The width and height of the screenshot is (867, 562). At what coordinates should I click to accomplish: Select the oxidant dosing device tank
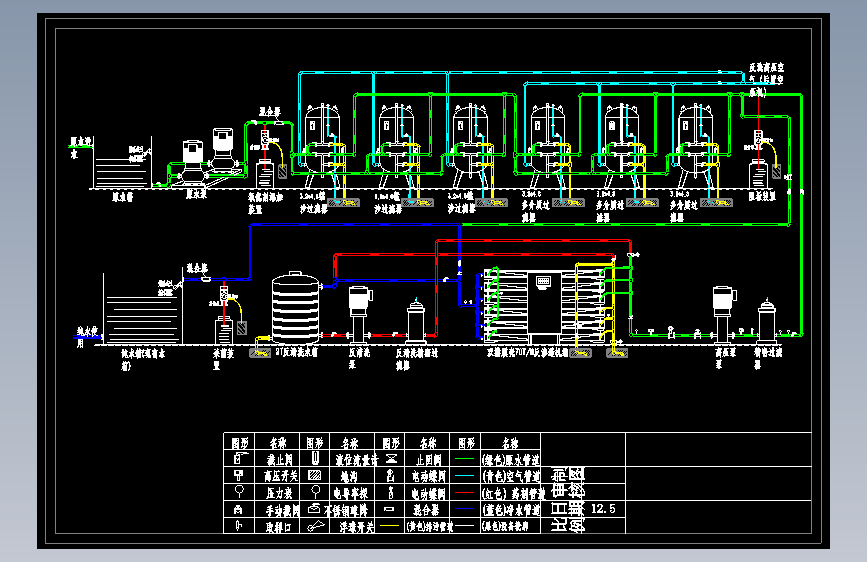click(x=265, y=174)
